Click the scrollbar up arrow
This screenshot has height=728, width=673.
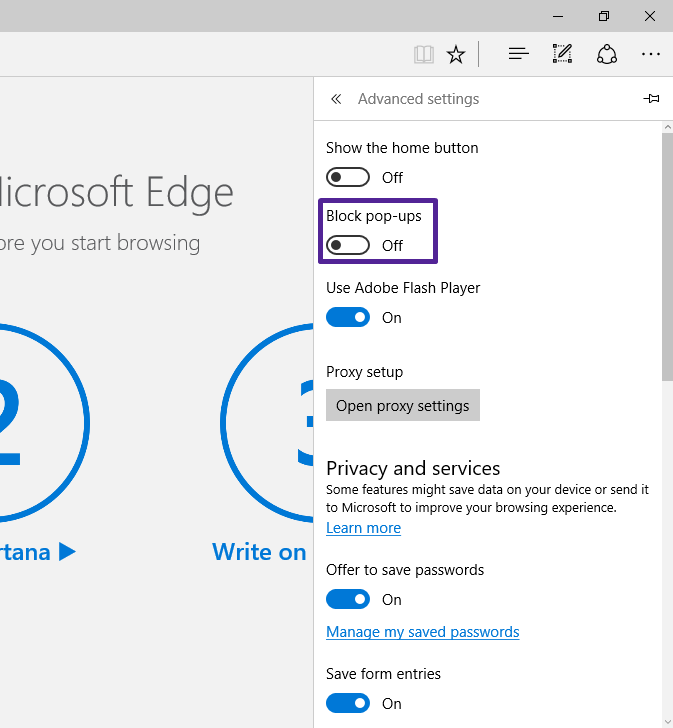pyautogui.click(x=667, y=127)
